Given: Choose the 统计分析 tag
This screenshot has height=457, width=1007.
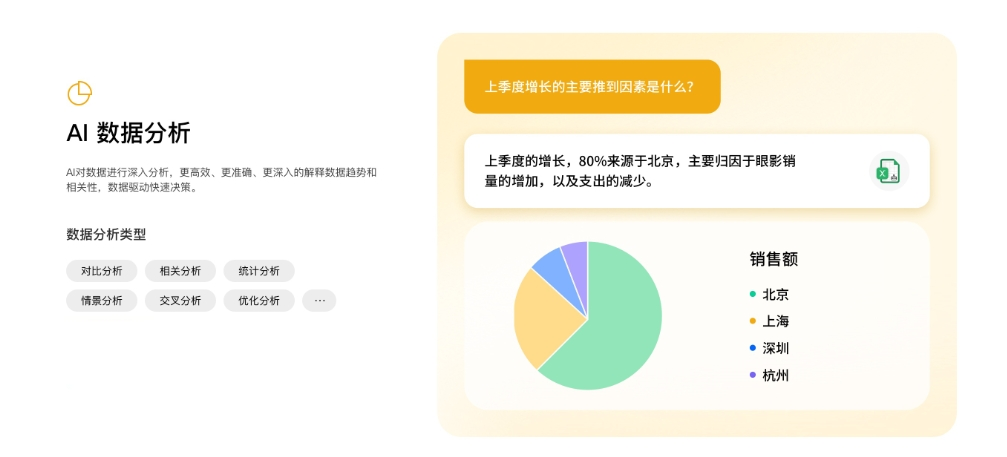Looking at the screenshot, I should 259,271.
